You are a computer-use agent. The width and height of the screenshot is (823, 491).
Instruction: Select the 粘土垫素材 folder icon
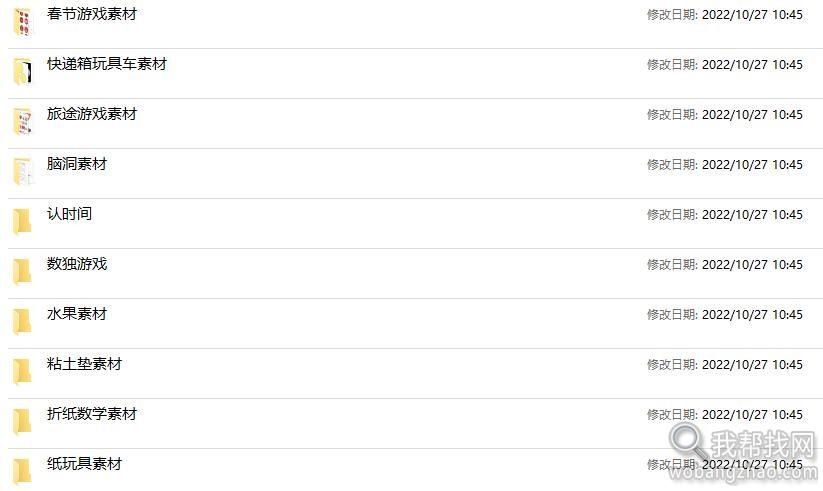(23, 371)
